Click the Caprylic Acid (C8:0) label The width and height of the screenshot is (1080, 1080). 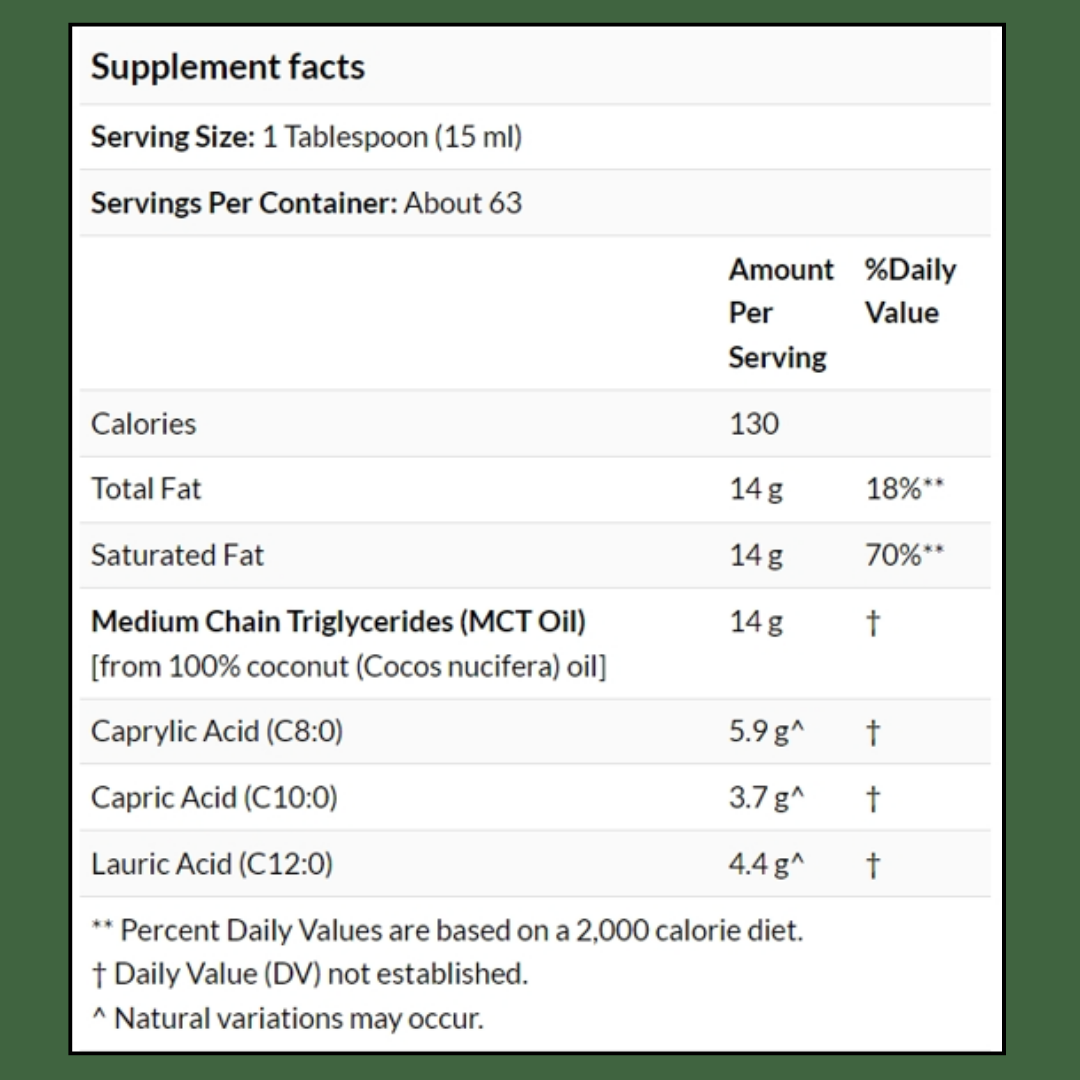pyautogui.click(x=216, y=731)
